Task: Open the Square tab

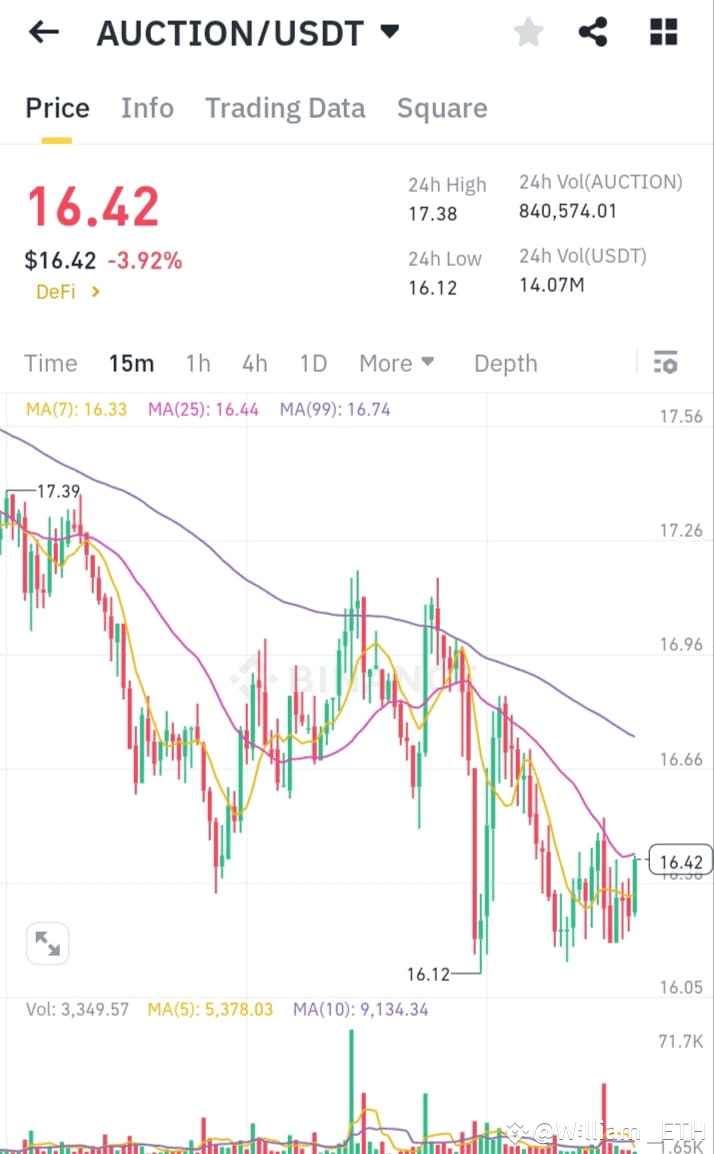Action: click(x=442, y=107)
